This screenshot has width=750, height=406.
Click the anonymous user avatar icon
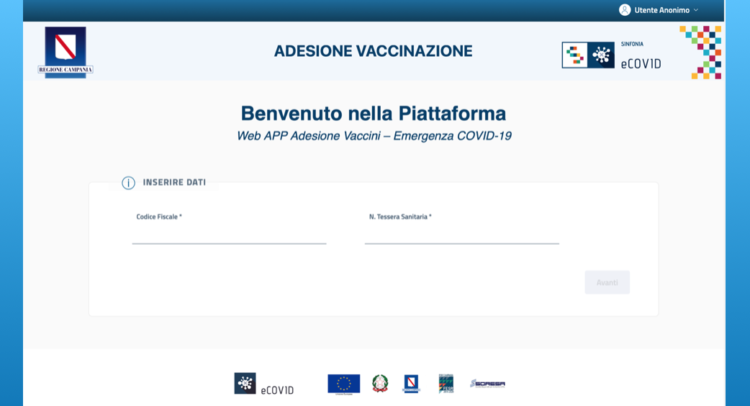pyautogui.click(x=625, y=10)
